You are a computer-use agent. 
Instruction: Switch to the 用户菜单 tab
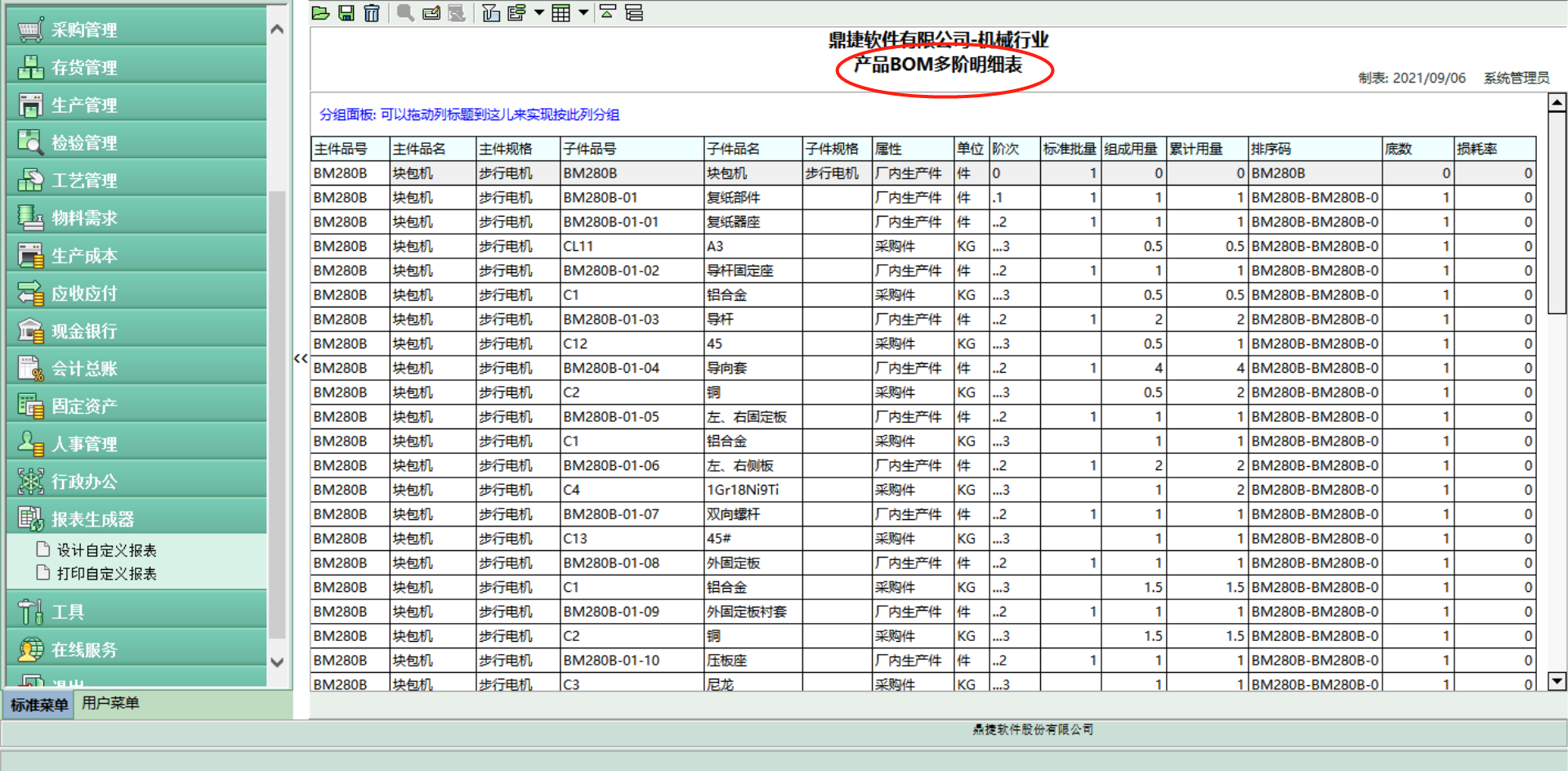point(110,703)
